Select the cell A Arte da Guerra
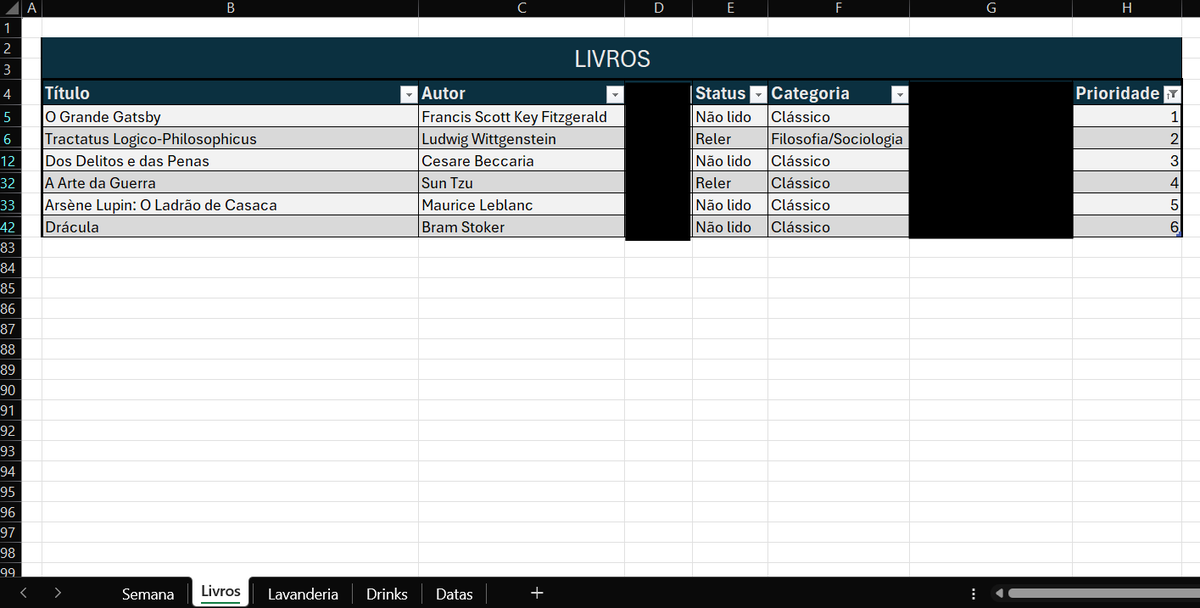Viewport: 1200px width, 608px height. point(230,183)
